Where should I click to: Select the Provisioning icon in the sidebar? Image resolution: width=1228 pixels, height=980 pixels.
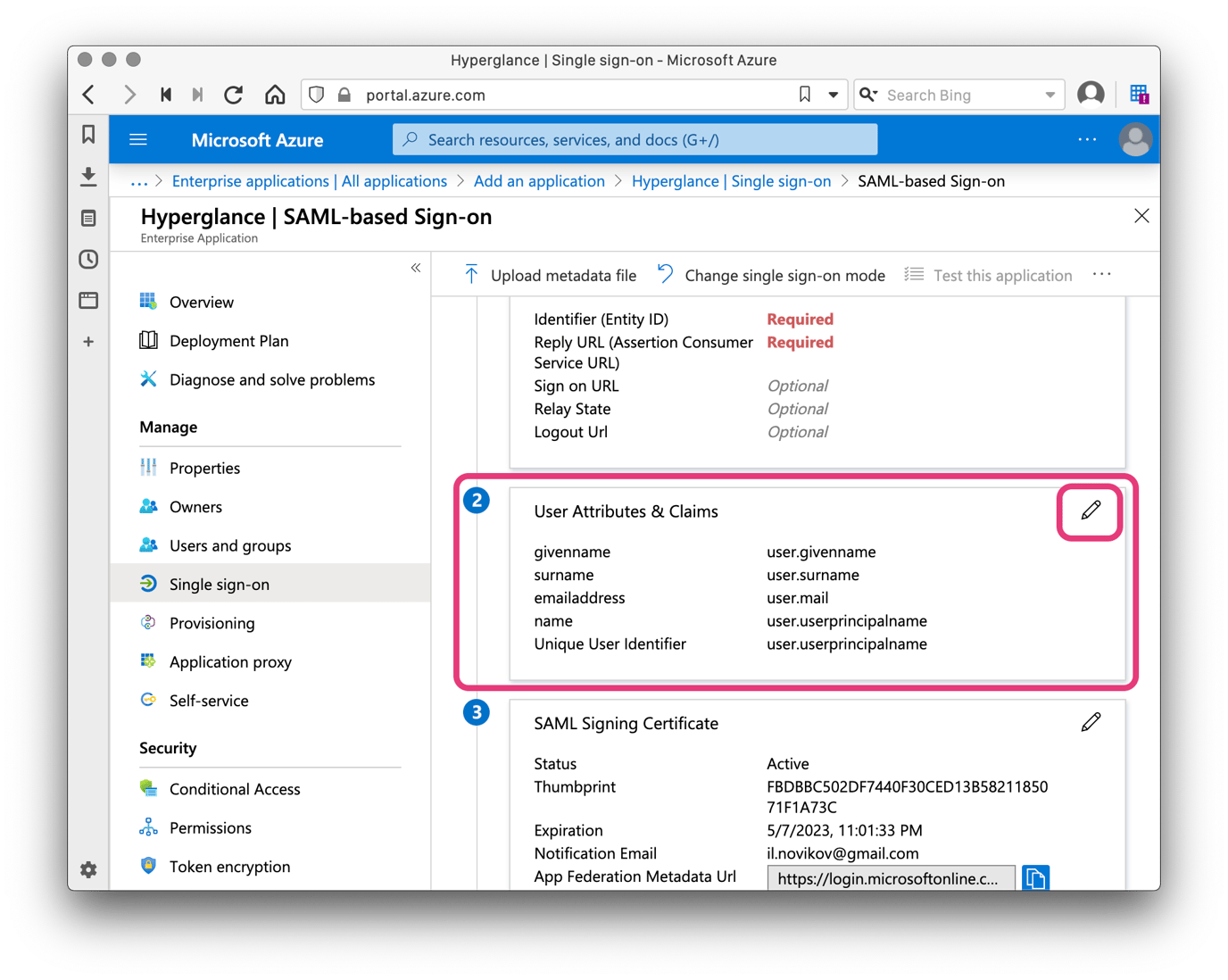pyautogui.click(x=148, y=622)
